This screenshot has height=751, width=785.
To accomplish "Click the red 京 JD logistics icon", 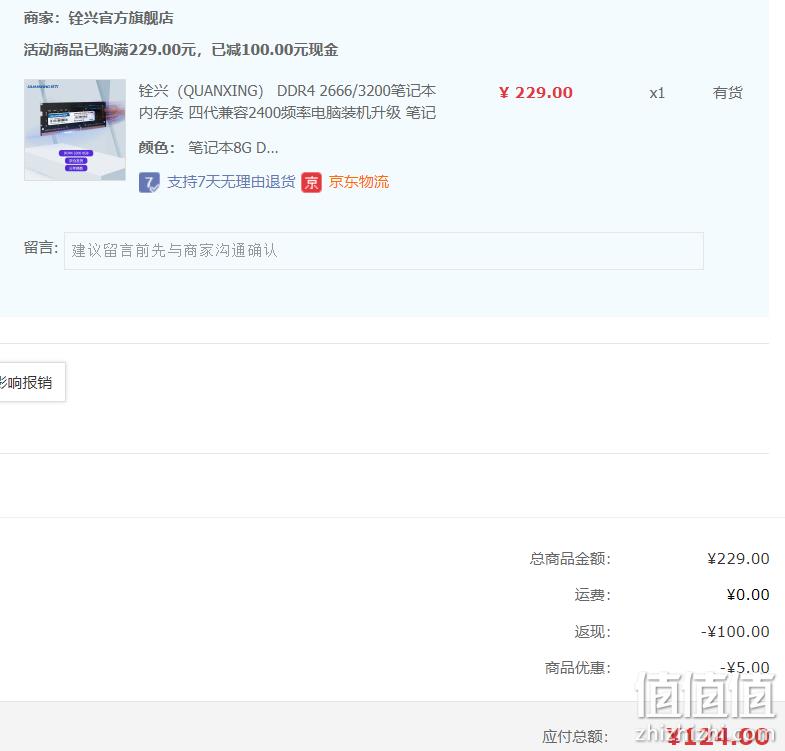I will pyautogui.click(x=311, y=182).
